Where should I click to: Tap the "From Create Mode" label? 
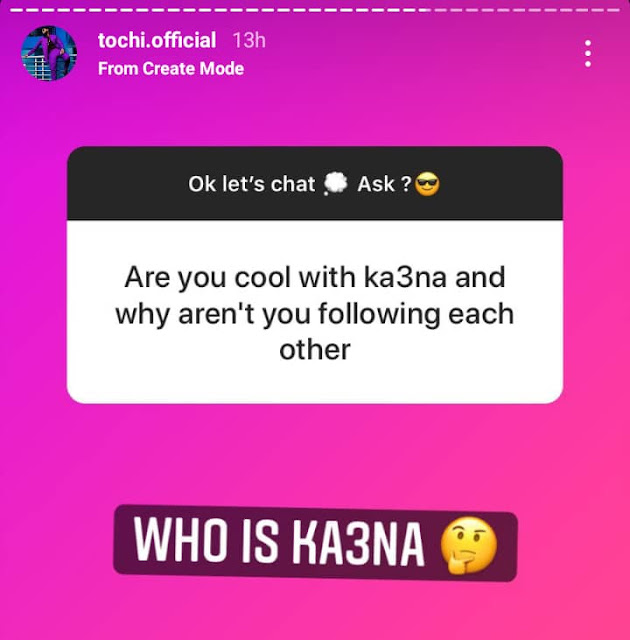click(171, 69)
